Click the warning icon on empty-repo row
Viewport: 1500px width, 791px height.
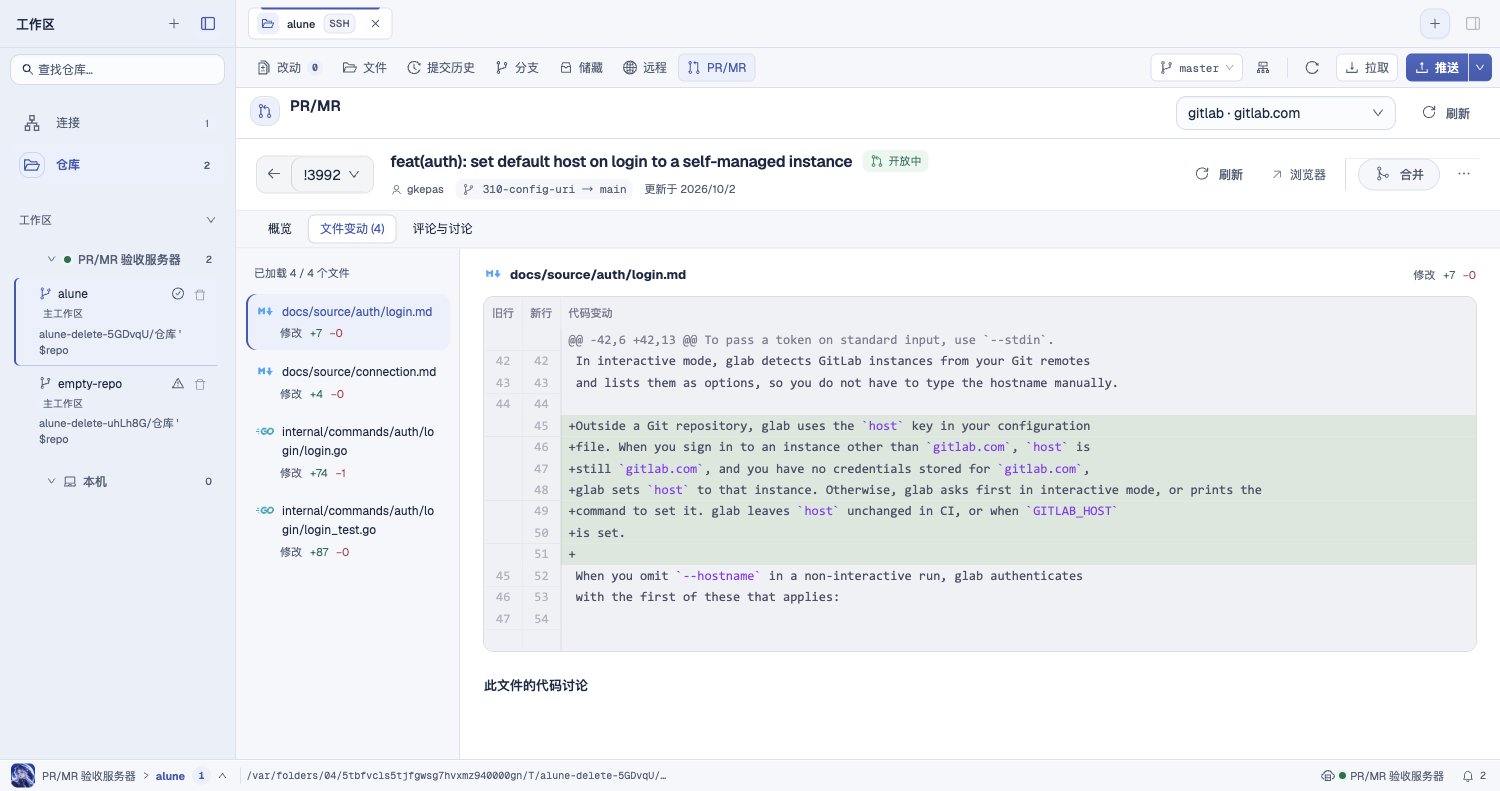(x=178, y=384)
